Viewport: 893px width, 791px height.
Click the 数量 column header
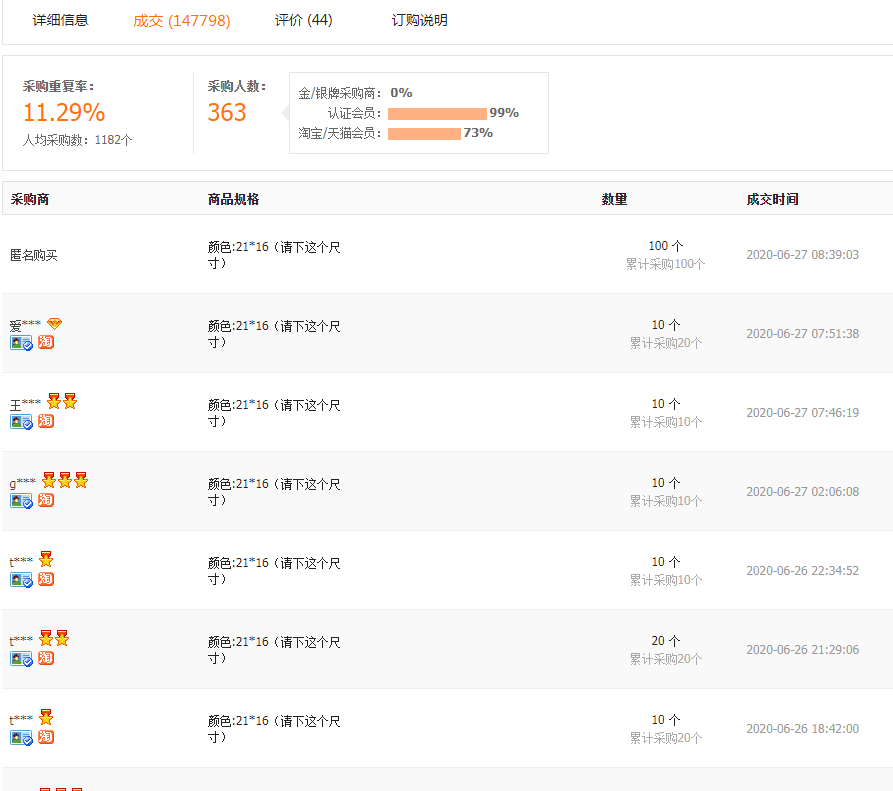[614, 198]
